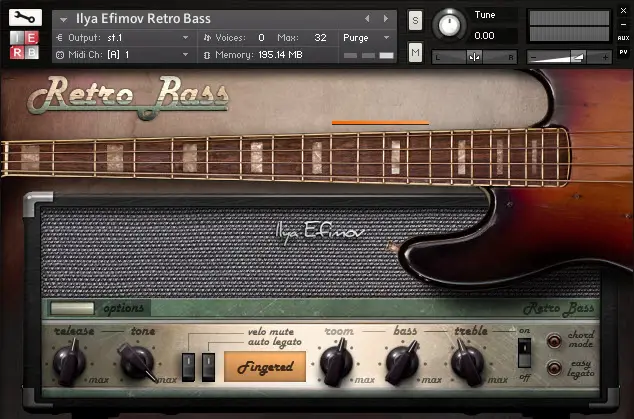This screenshot has width=634, height=419.
Task: Click the Voices icon
Action: click(x=207, y=38)
